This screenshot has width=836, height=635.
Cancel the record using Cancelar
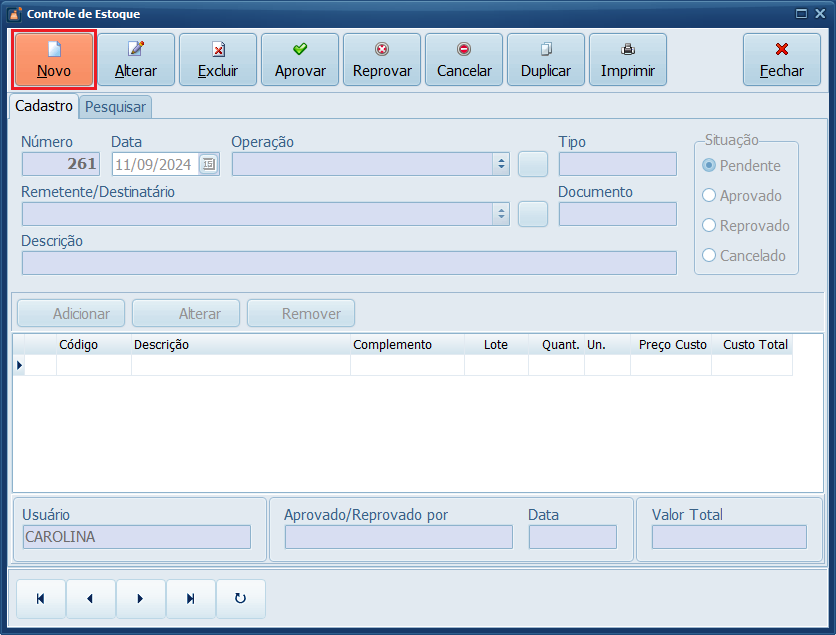[464, 60]
